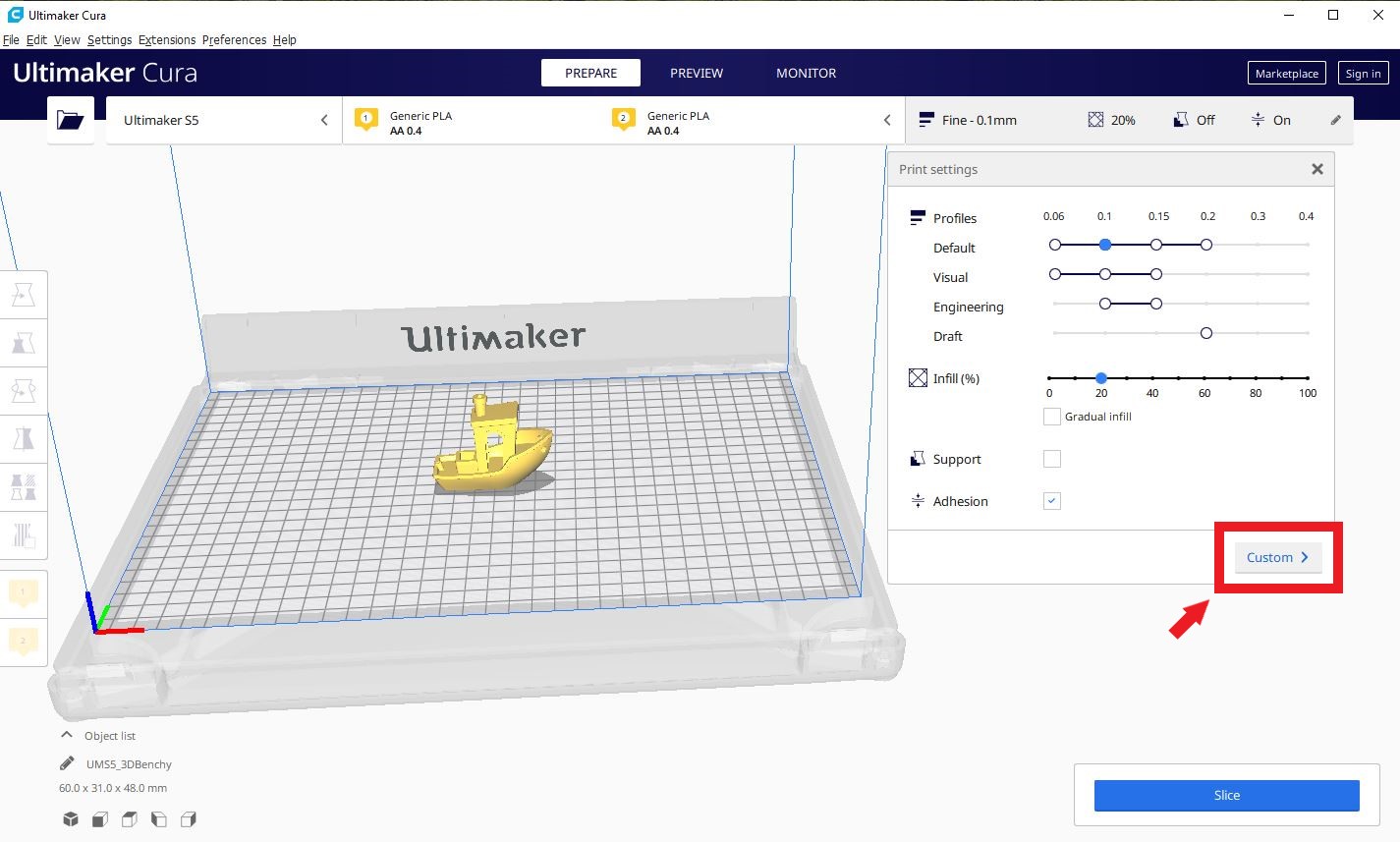Click the Fine - 0.1mm profile summary

968,120
